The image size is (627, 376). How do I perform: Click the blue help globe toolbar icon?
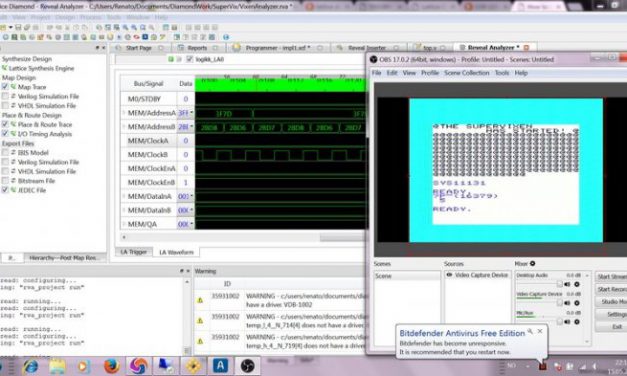pos(226,37)
